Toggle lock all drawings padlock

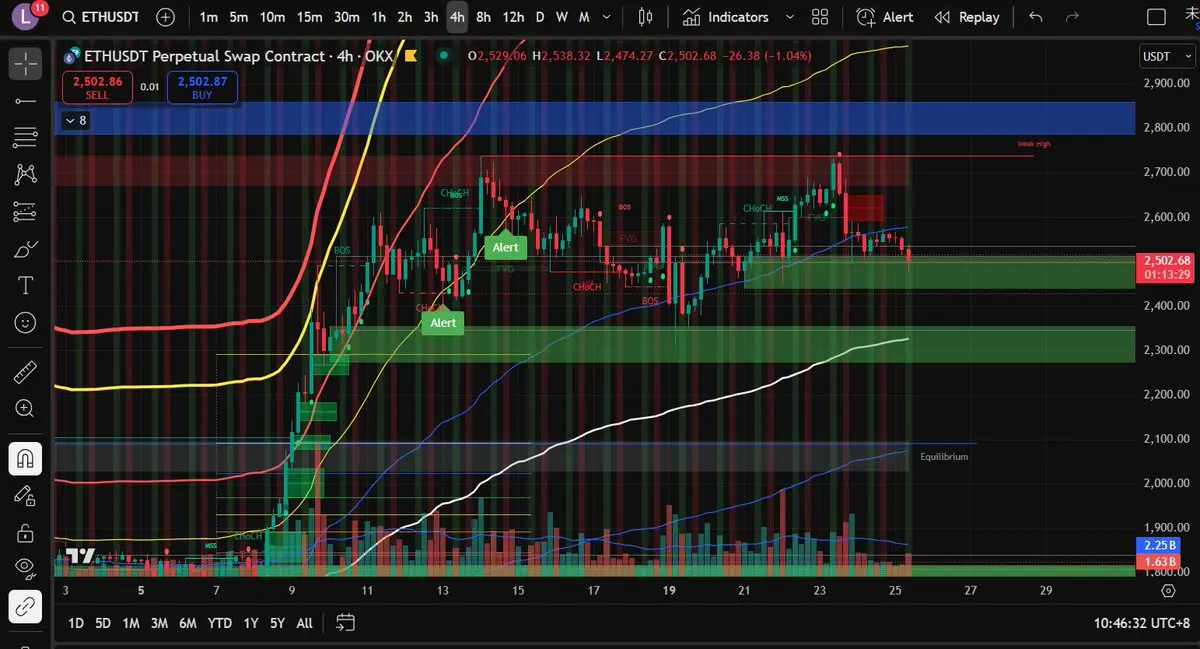[x=25, y=532]
